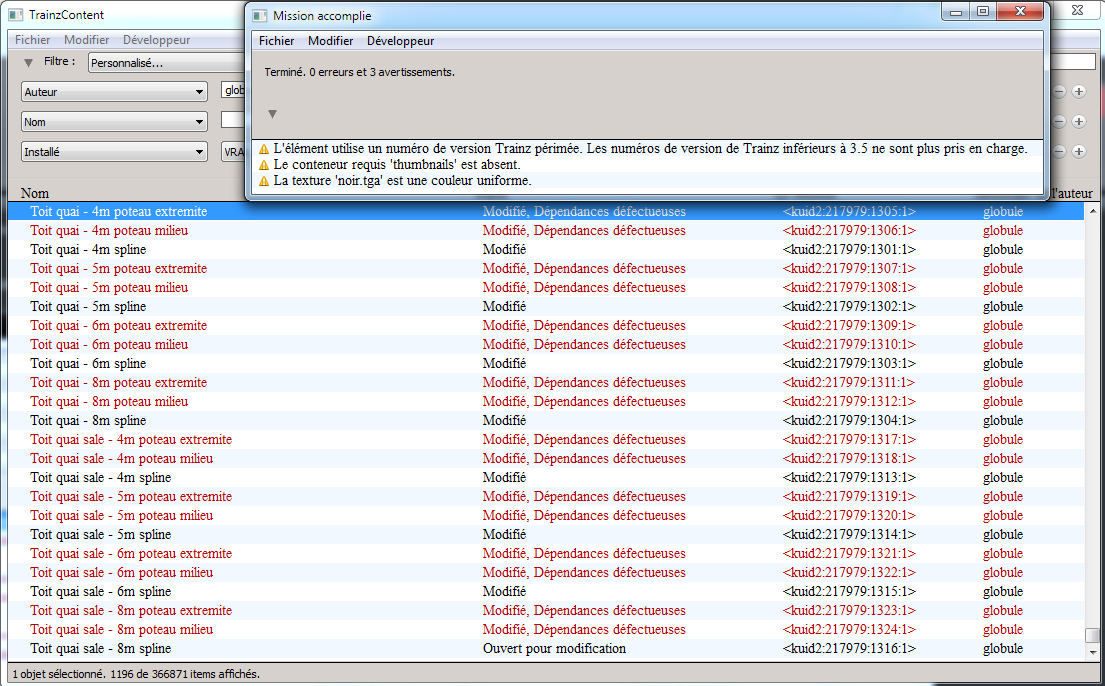The width and height of the screenshot is (1105, 686).
Task: Remove the Nom filter rule with its minus button
Action: (x=1058, y=122)
